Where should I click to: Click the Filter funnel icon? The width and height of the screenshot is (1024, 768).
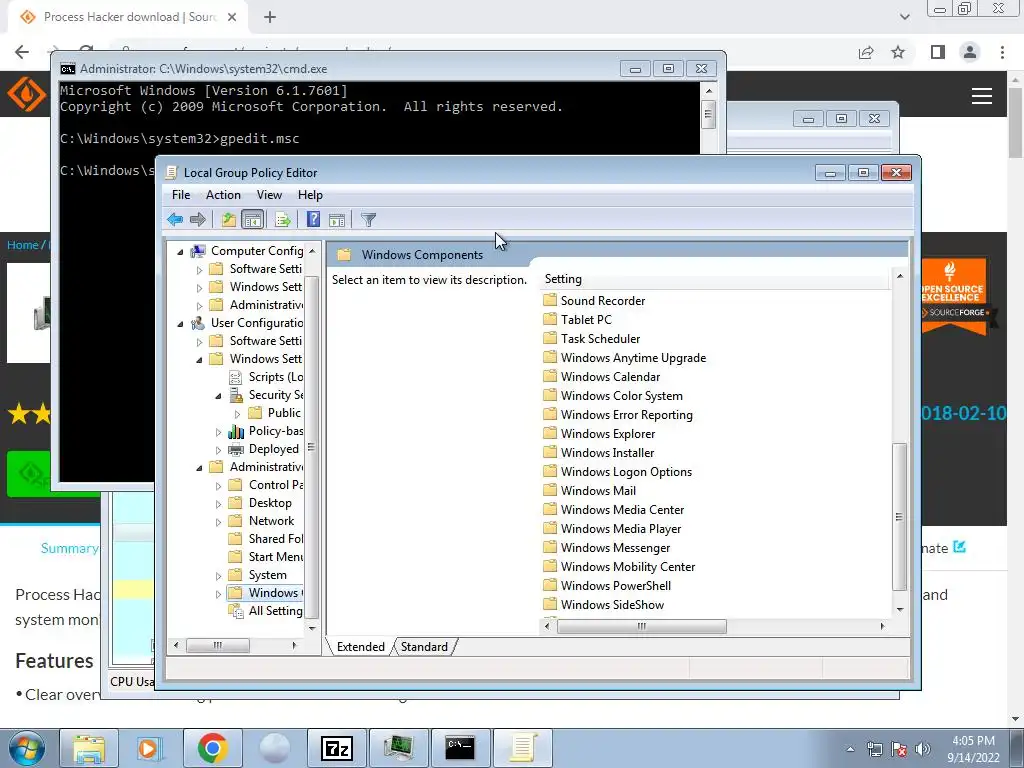[368, 219]
